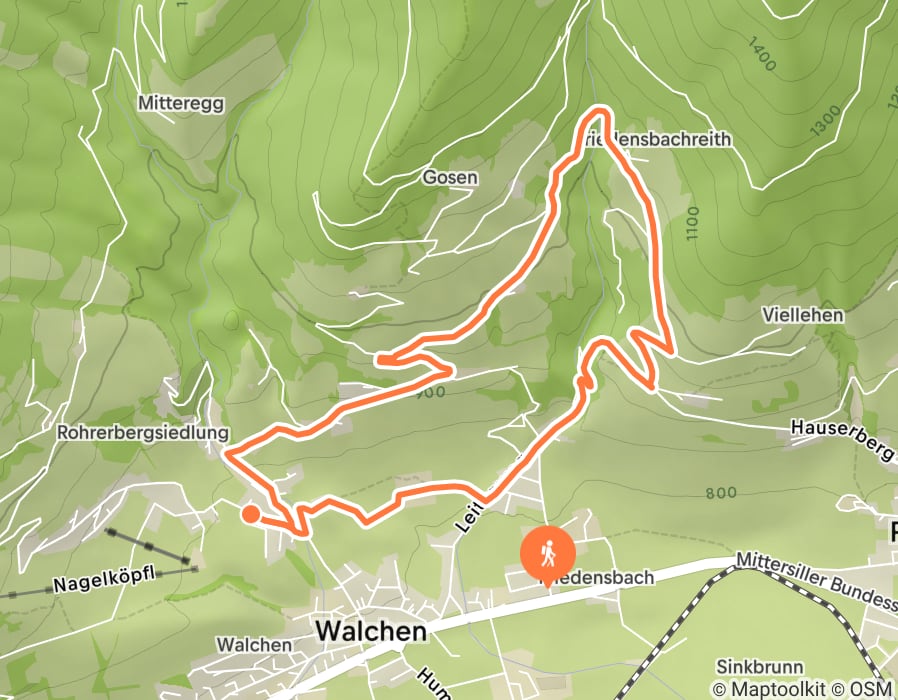Click the Viellehen place label

802,314
